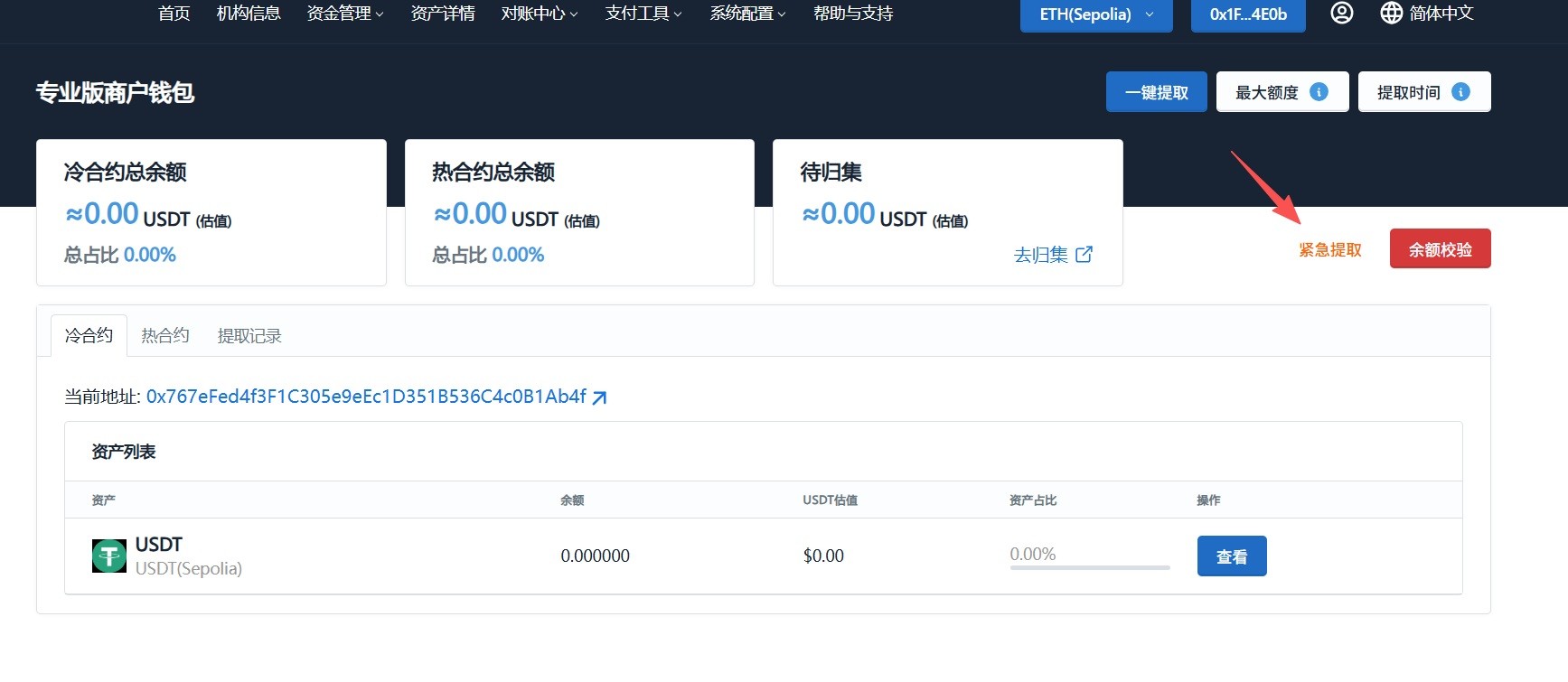Click the external link icon next to 去归集

1084,255
